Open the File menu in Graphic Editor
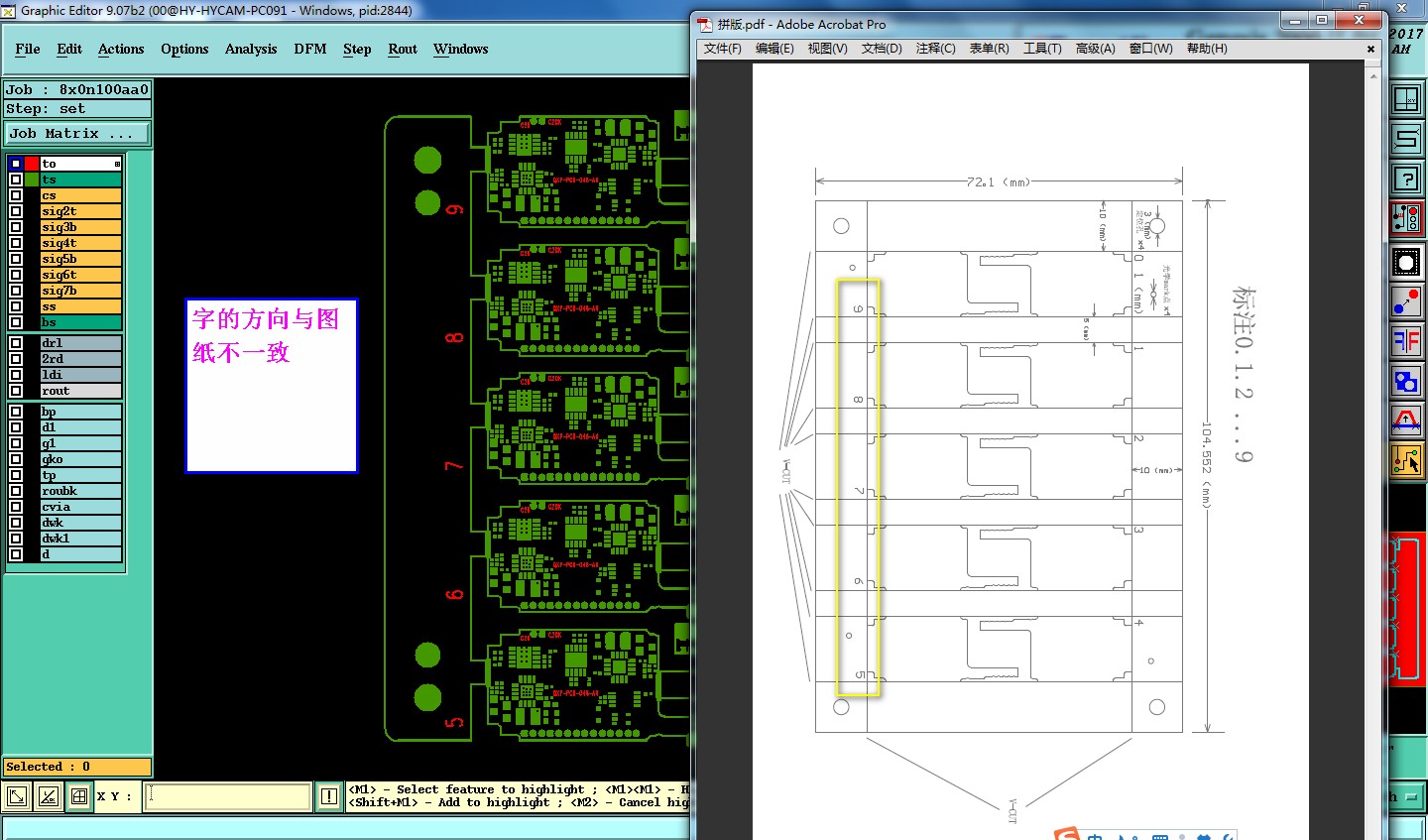 28,49
